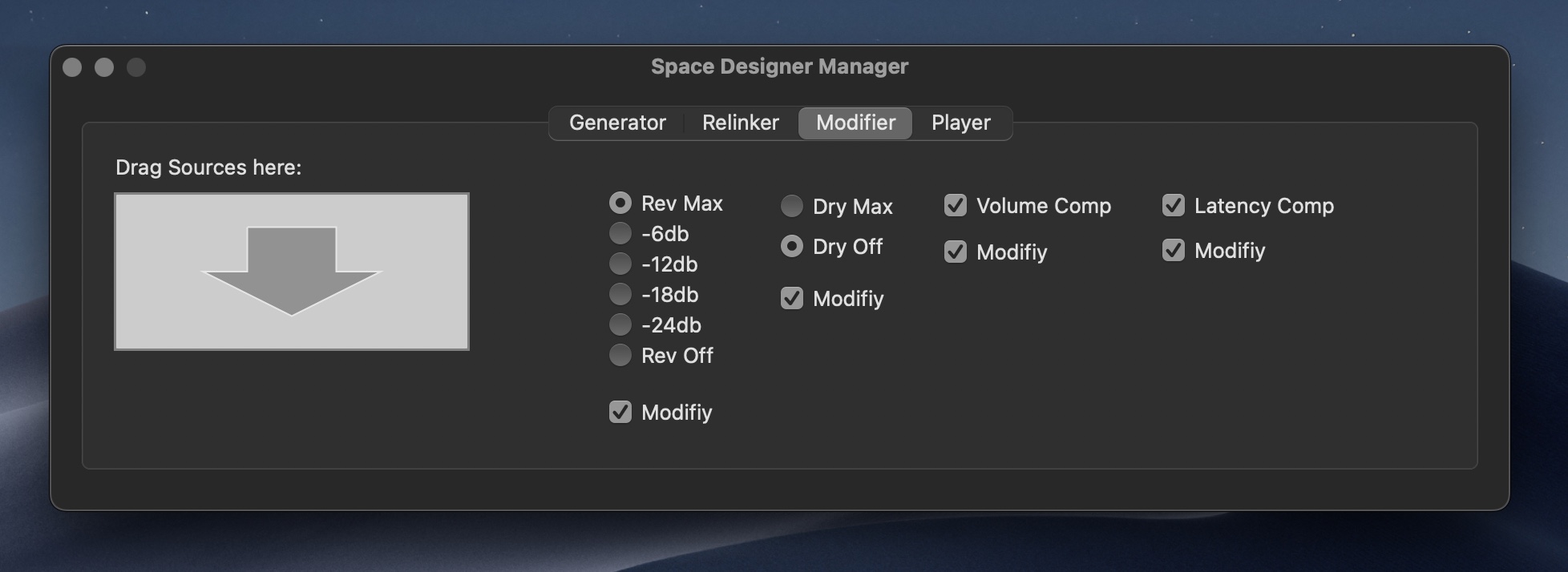Toggle the Volume Comp checkbox
Screen dimensions: 1568x572
(x=955, y=205)
